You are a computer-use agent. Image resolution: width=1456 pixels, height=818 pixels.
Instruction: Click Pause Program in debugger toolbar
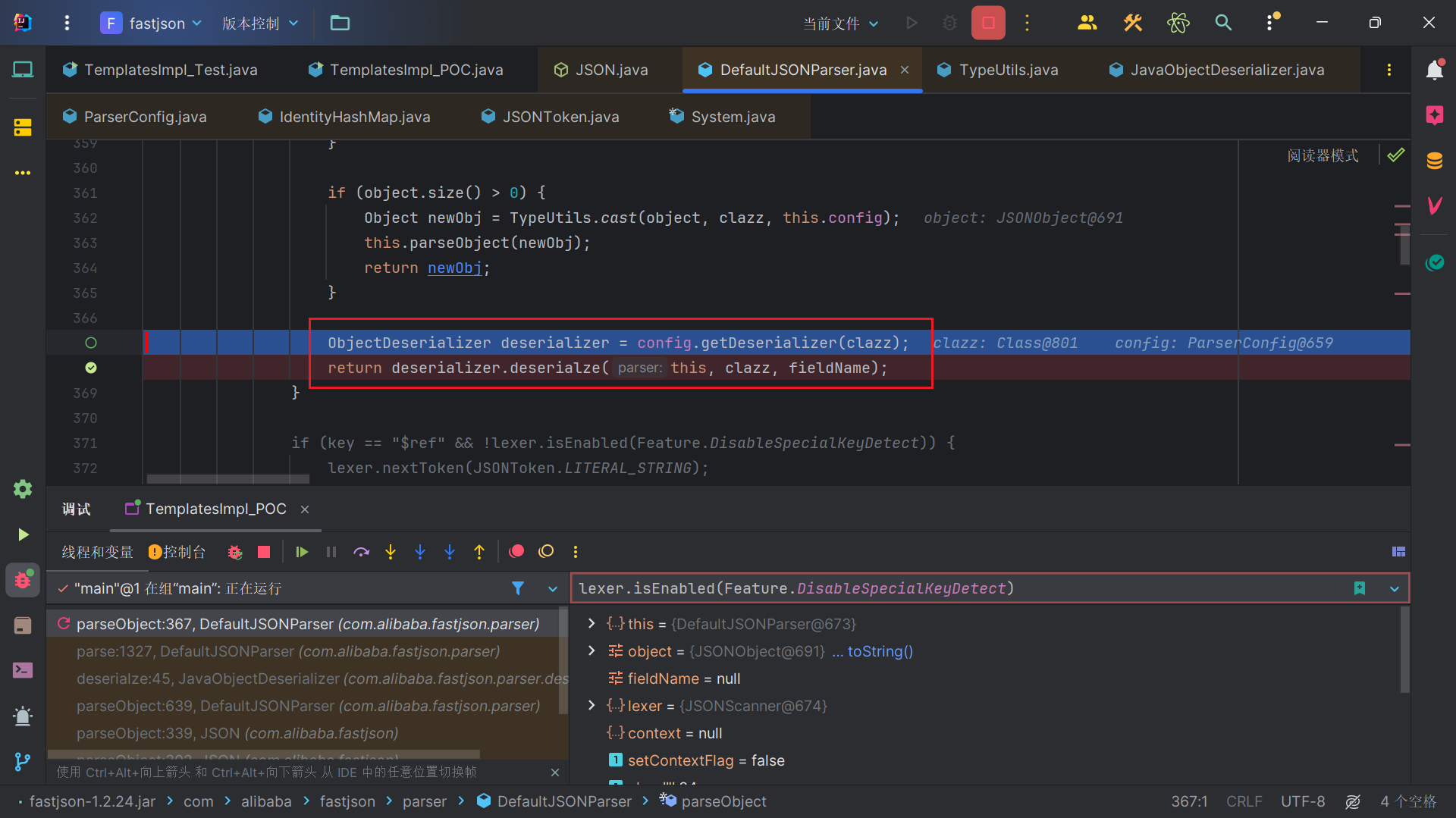(x=331, y=552)
